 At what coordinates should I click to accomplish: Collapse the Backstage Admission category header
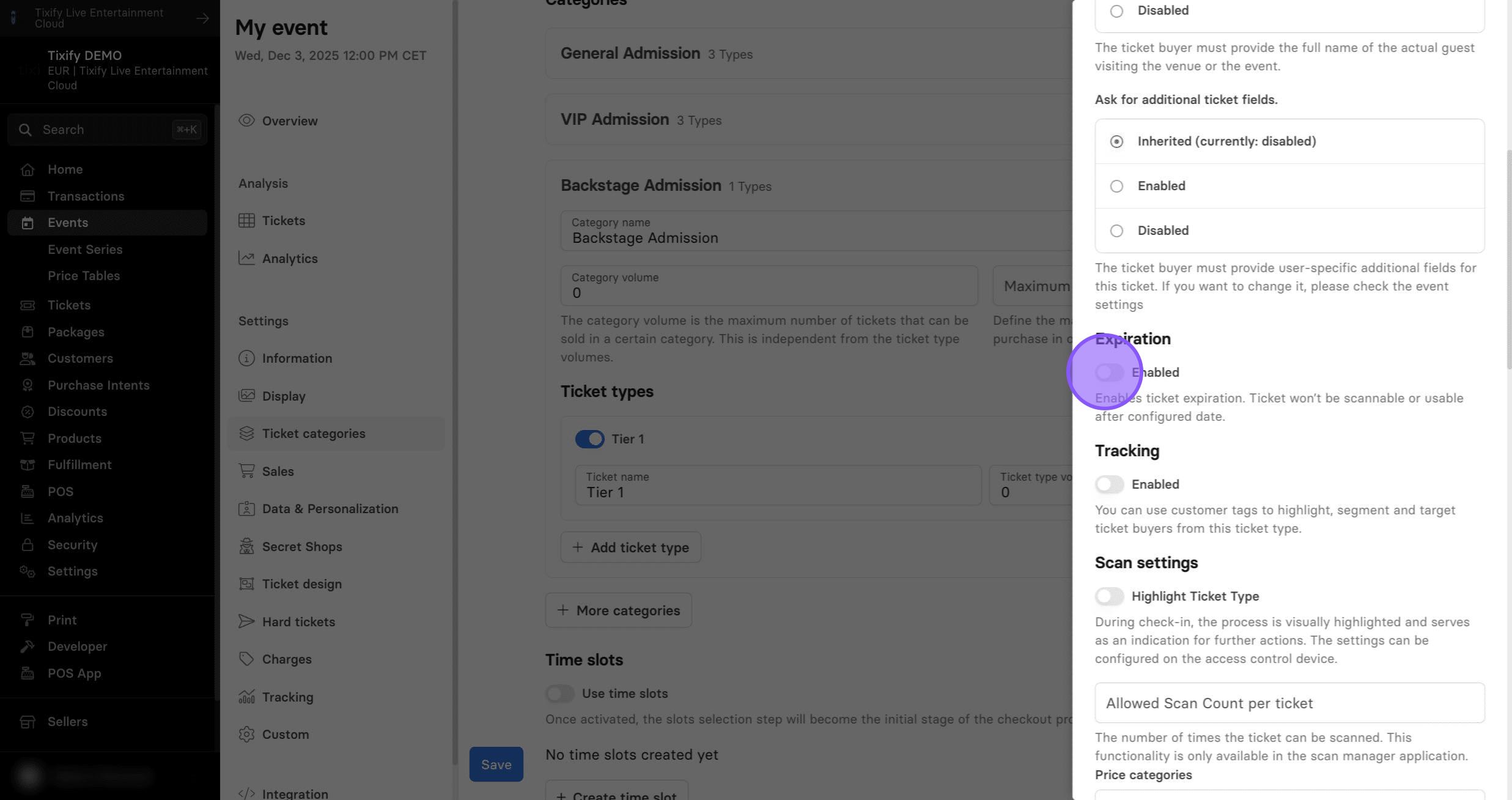808,185
